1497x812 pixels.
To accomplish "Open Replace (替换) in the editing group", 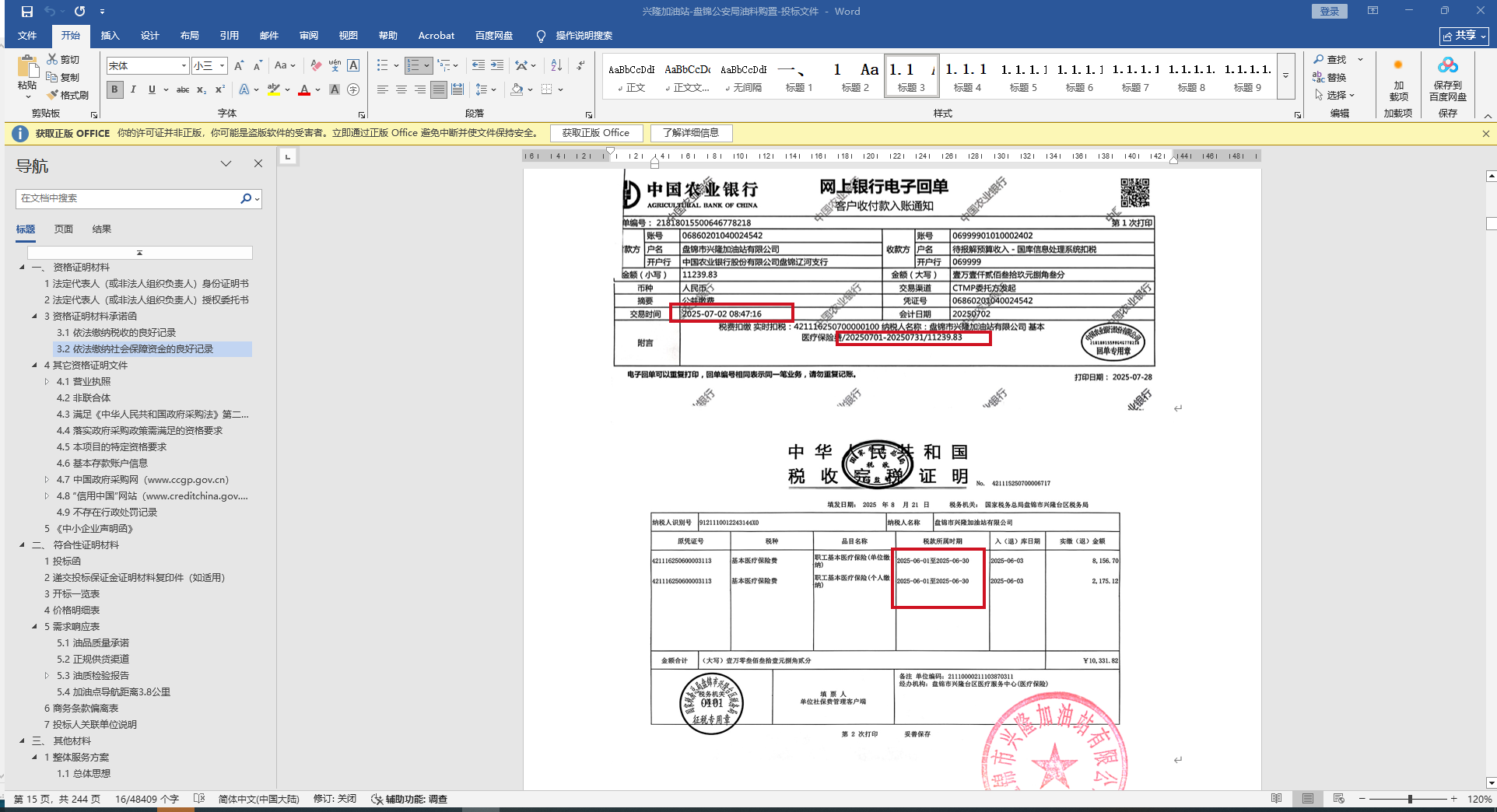I will 1330,77.
